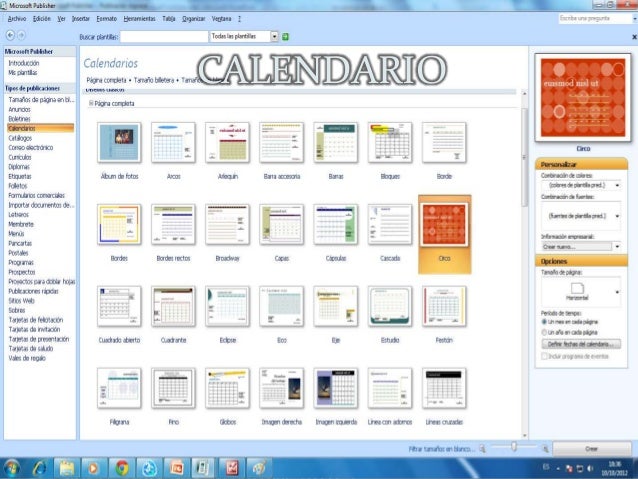Open Google Chrome from the taskbar
This screenshot has height=479, width=638.
(122, 468)
